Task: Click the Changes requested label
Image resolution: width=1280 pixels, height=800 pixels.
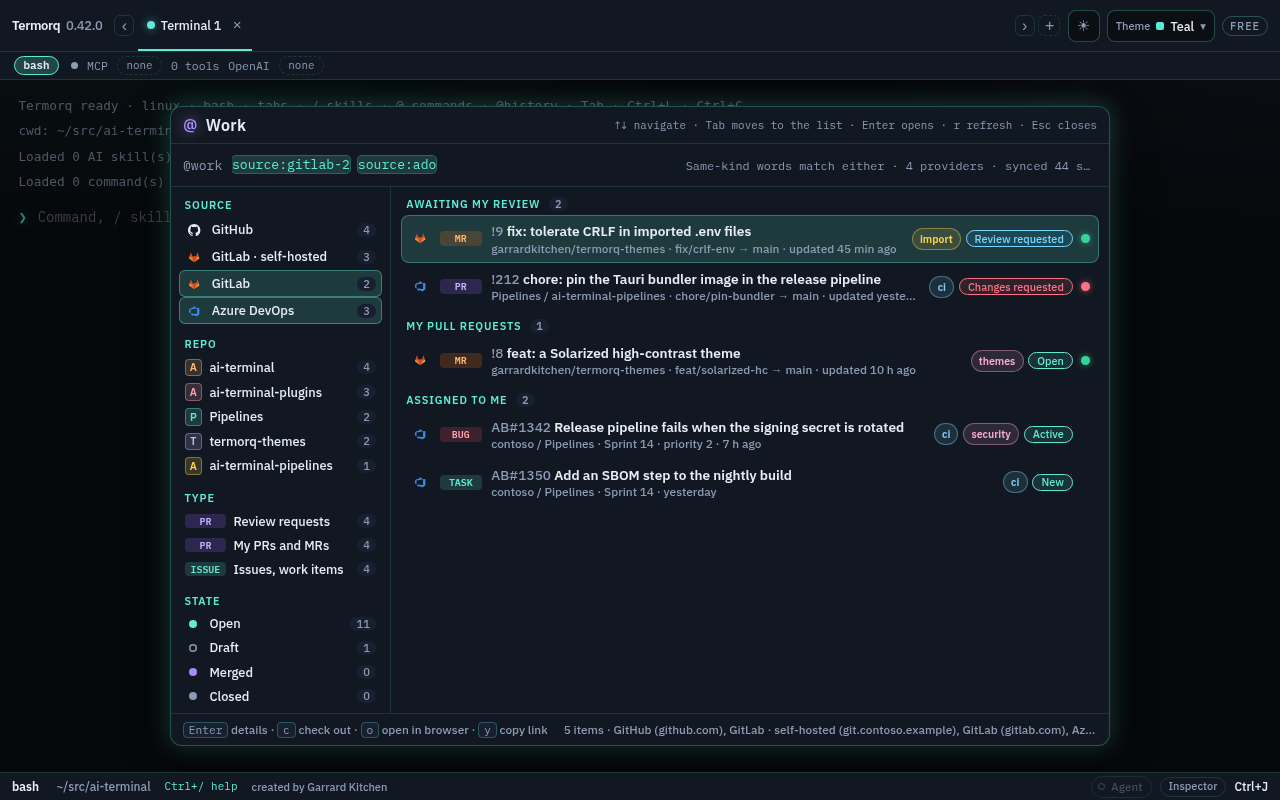Action: tap(1015, 287)
